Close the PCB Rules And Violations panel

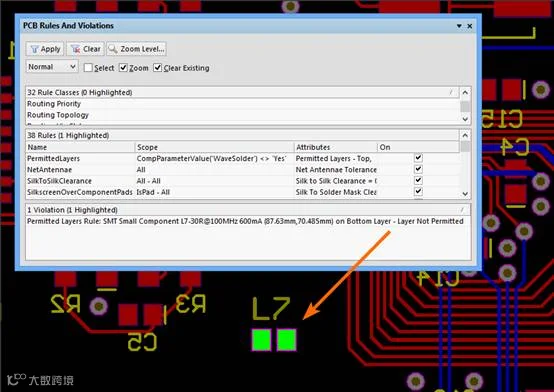tap(470, 26)
